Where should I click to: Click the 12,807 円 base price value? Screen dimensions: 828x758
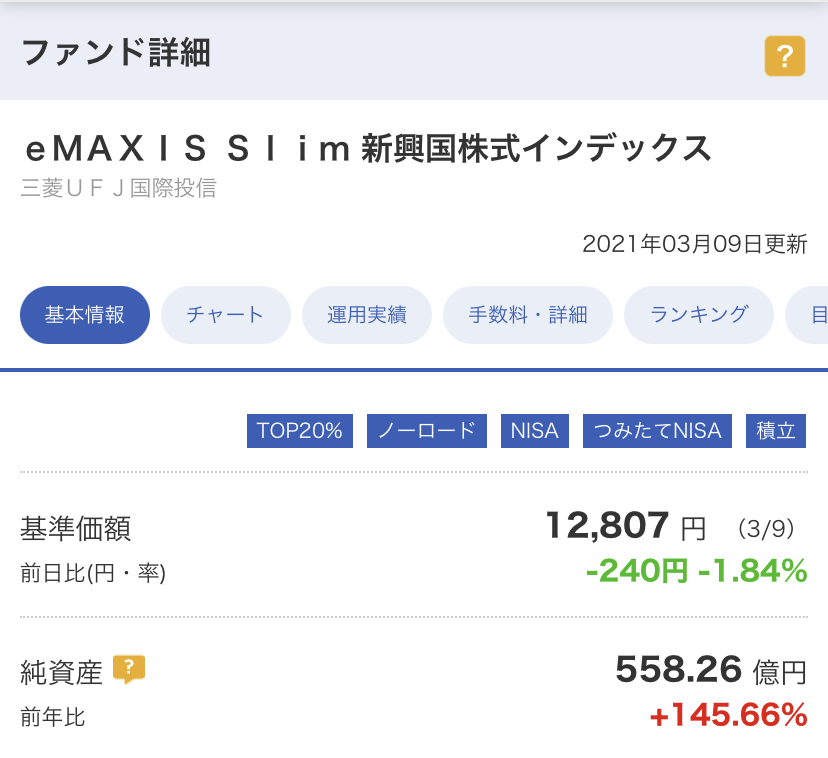pyautogui.click(x=625, y=526)
